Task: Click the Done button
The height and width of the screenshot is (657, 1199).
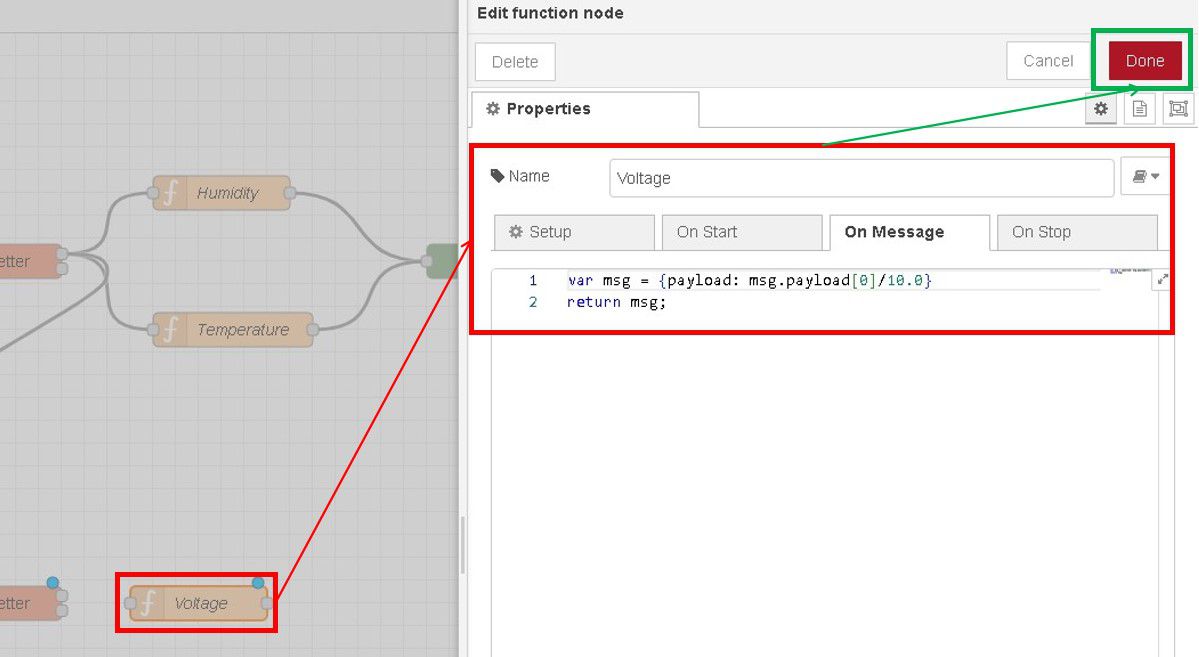Action: click(x=1144, y=61)
